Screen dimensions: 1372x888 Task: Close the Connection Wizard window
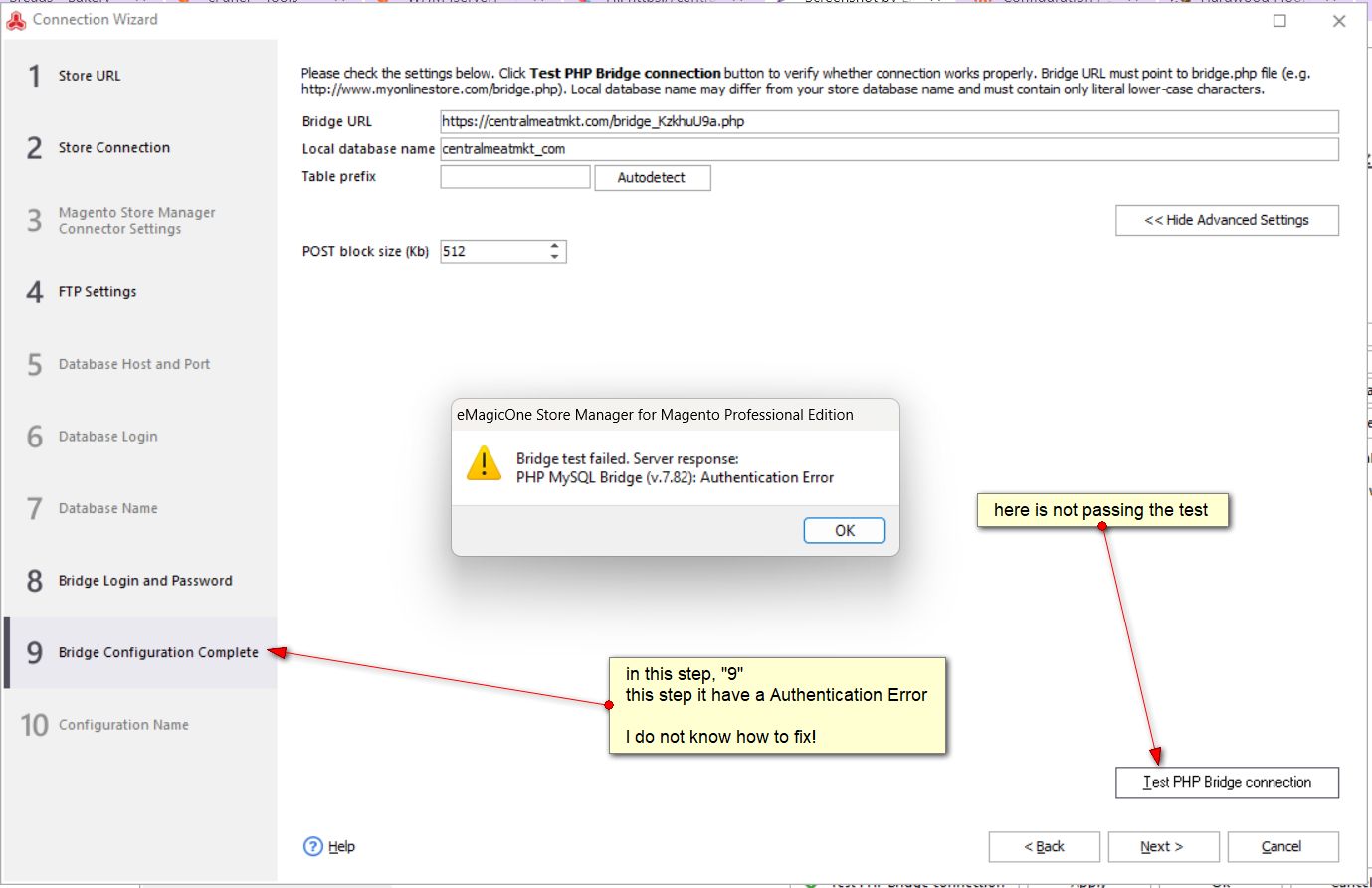click(x=1339, y=21)
